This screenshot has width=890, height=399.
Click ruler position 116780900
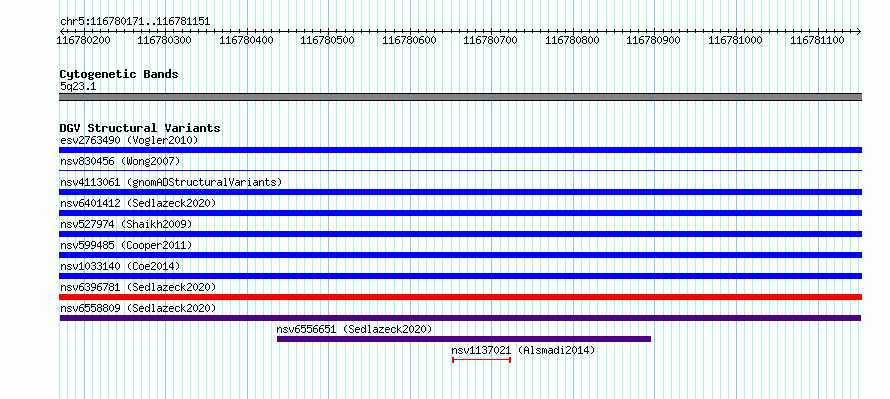653,40
